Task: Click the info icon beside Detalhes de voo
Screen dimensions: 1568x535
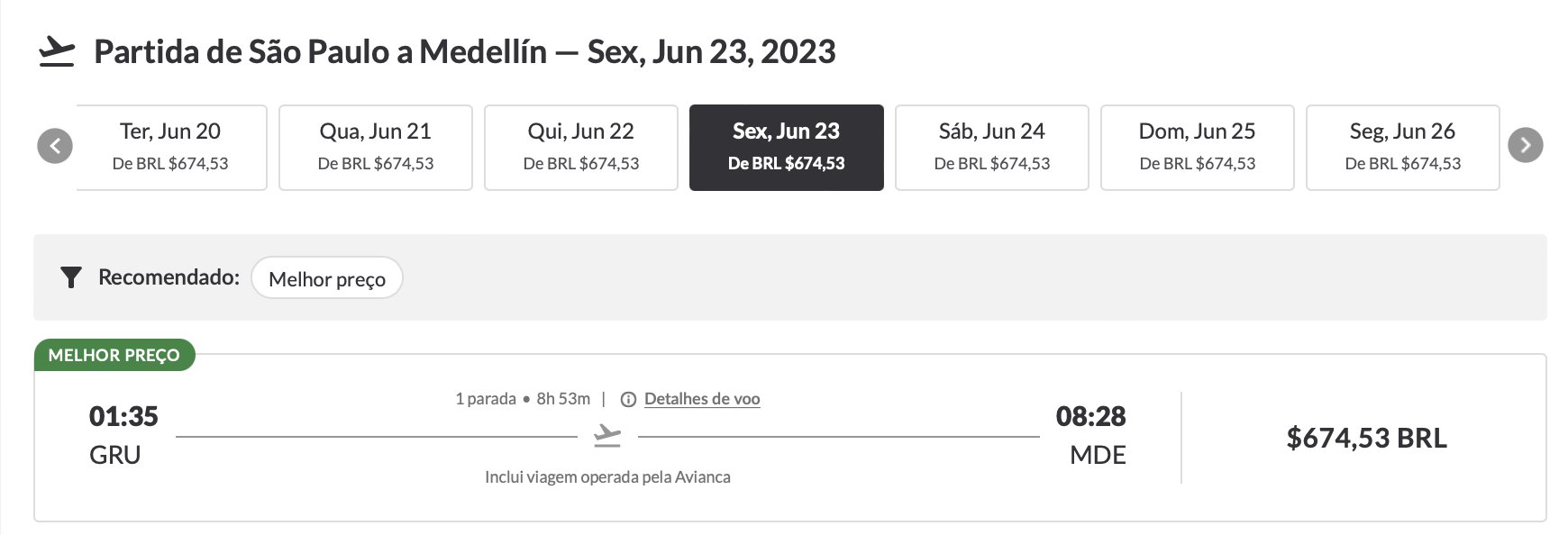Action: [629, 400]
